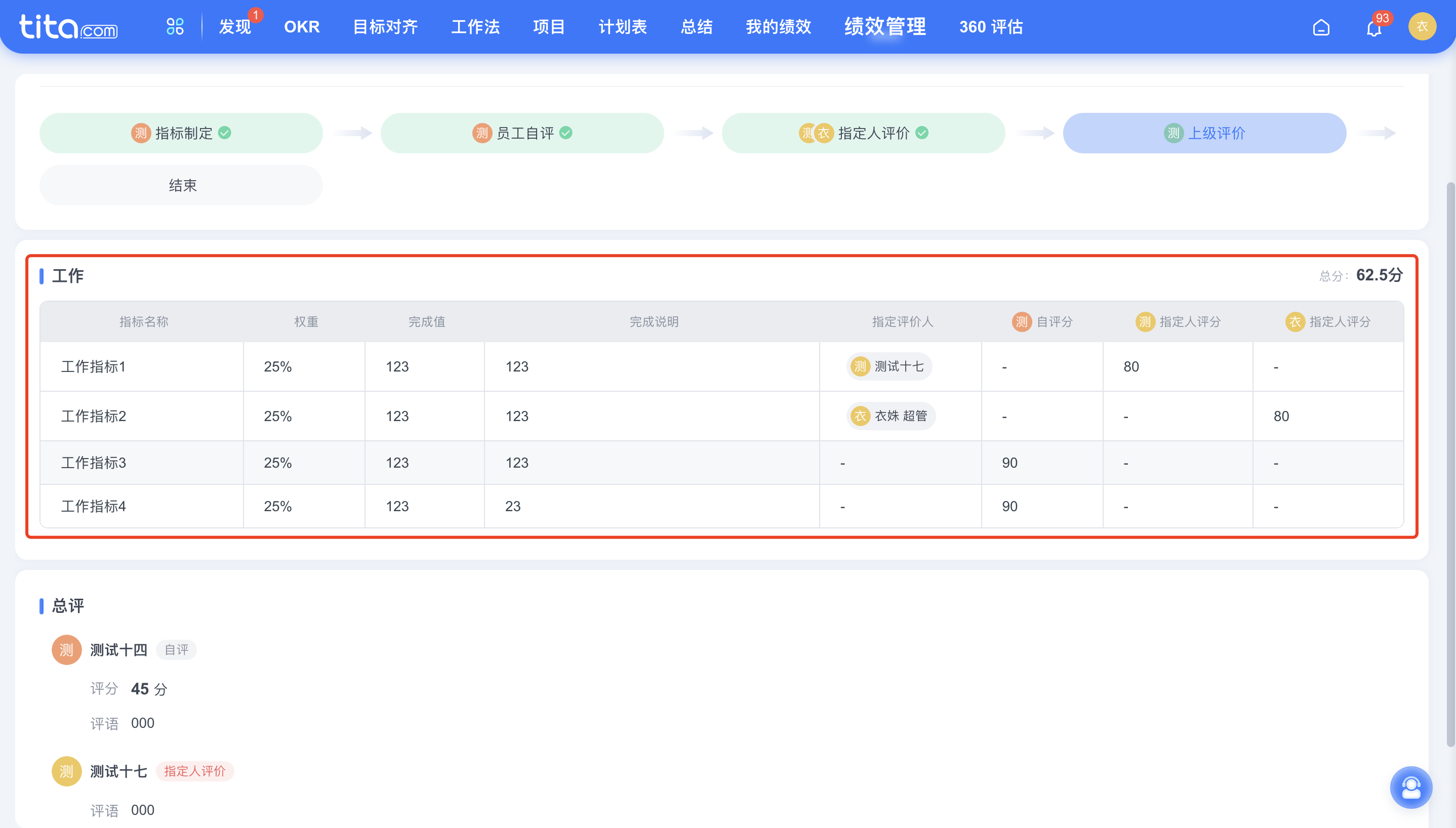Screen dimensions: 1456x828
Task: Open the user avatar menu
Action: click(1422, 26)
